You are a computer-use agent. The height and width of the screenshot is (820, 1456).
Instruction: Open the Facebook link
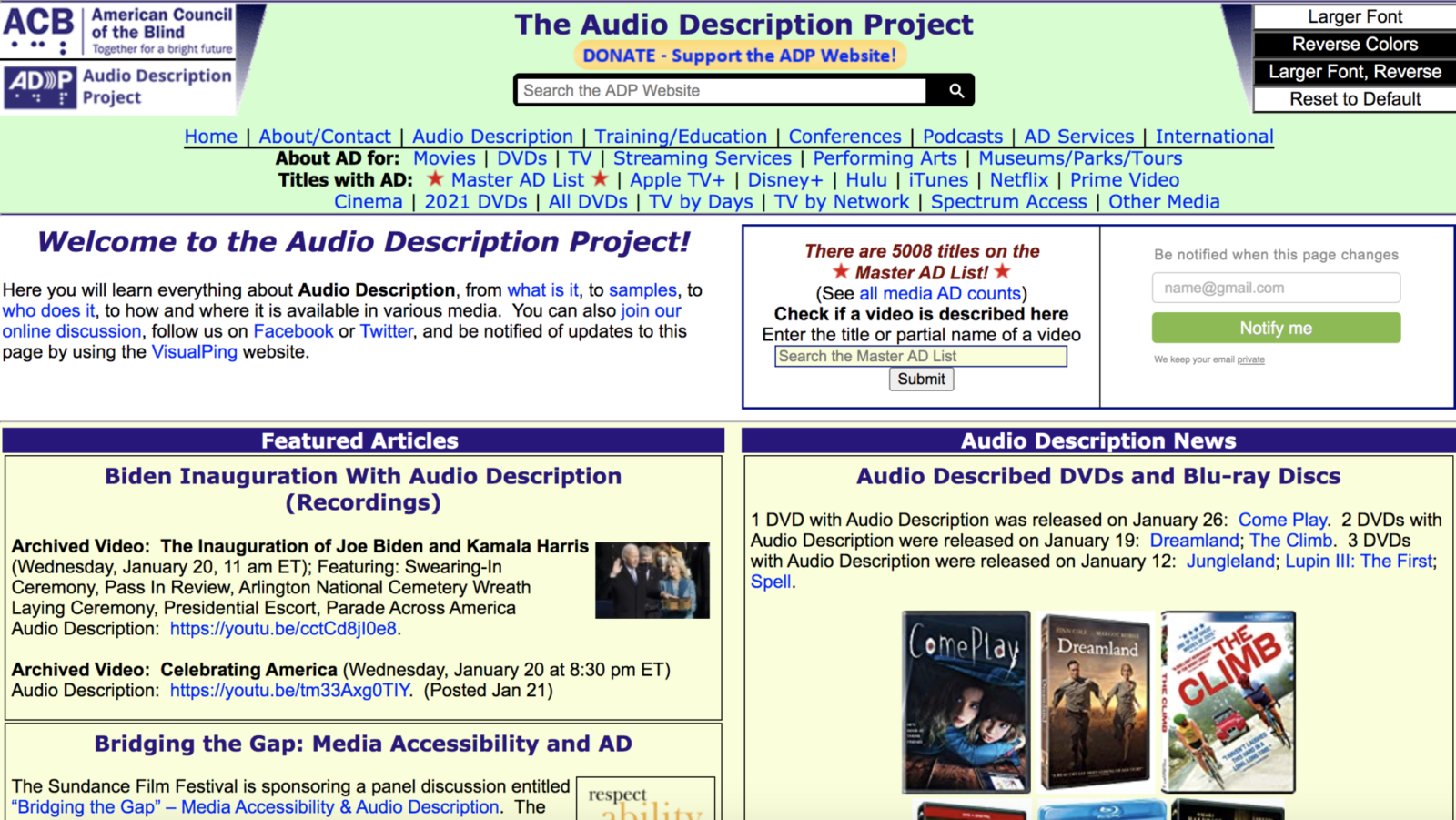(293, 331)
